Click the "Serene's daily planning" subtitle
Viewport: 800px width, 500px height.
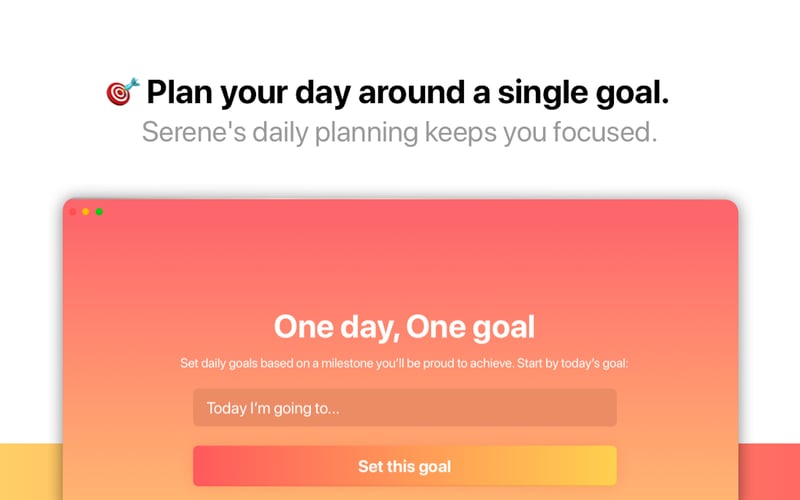tap(399, 132)
